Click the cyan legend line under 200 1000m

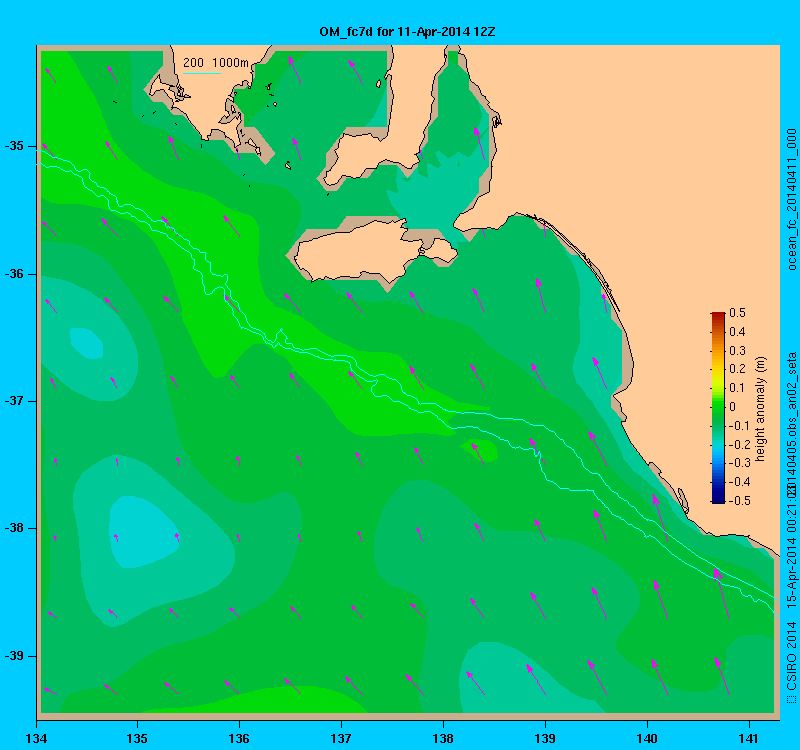pos(202,73)
